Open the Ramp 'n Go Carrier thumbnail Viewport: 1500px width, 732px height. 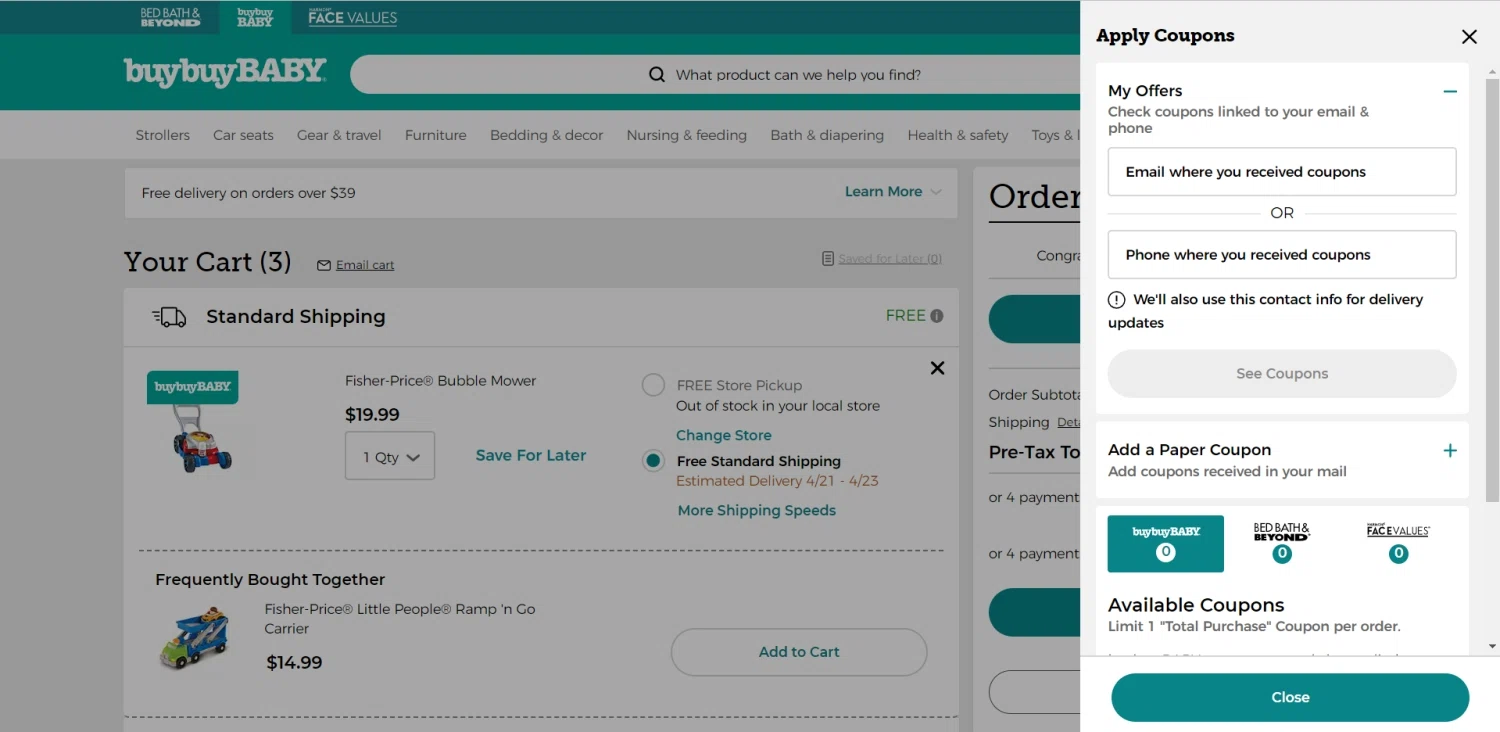194,638
